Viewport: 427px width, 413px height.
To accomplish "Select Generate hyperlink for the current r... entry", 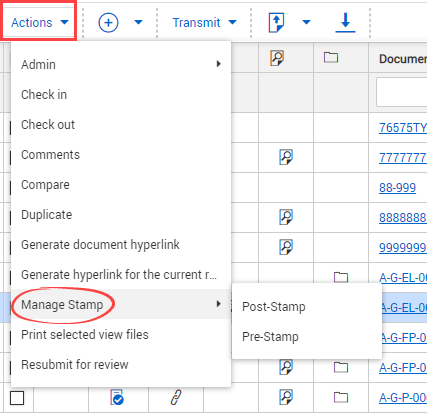I will pyautogui.click(x=121, y=274).
